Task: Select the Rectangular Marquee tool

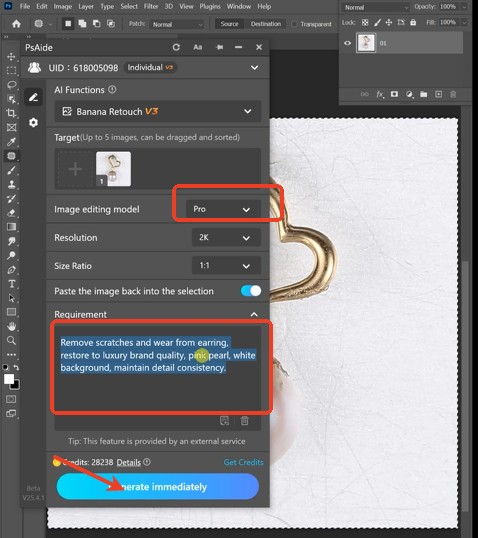Action: tap(11, 71)
